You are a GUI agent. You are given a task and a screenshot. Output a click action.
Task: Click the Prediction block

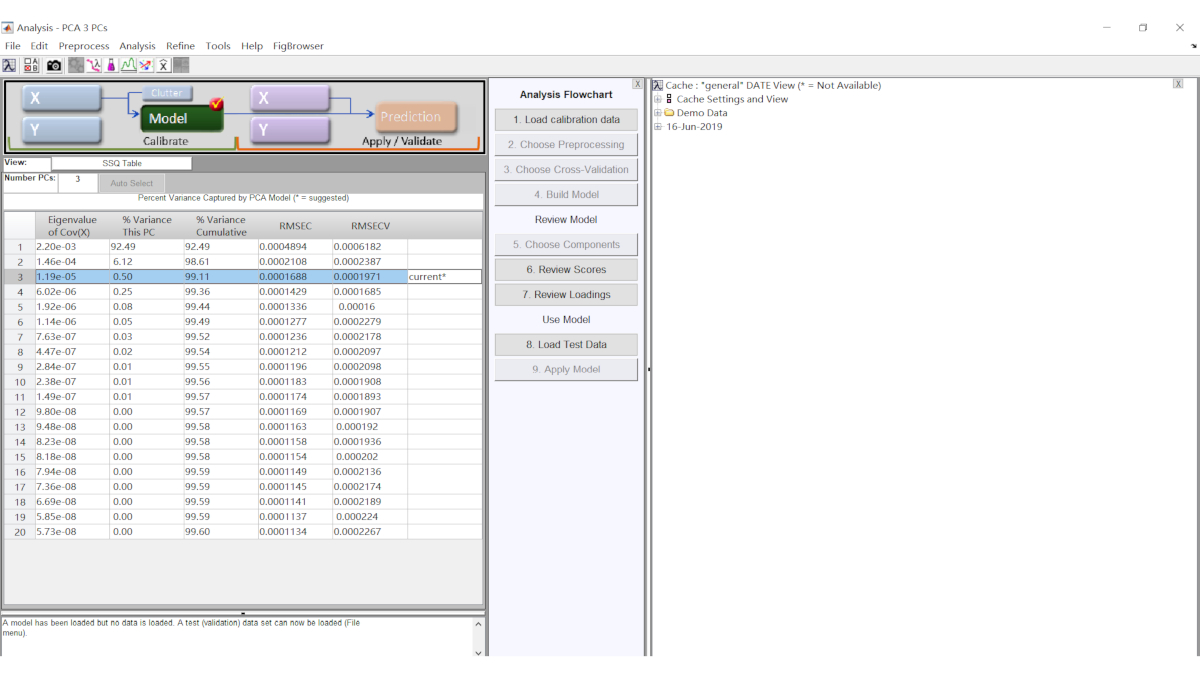(x=417, y=117)
